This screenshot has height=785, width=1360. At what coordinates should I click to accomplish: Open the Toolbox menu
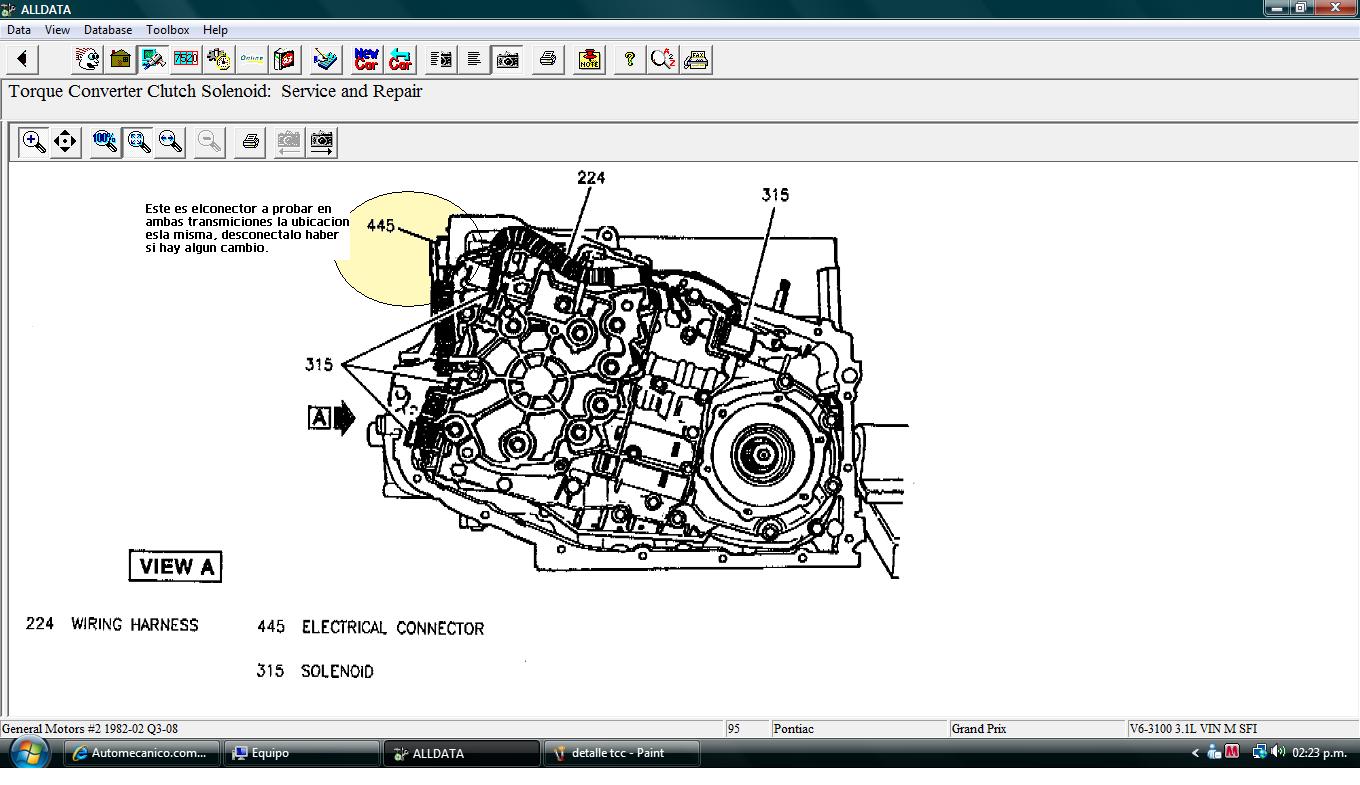click(x=168, y=30)
